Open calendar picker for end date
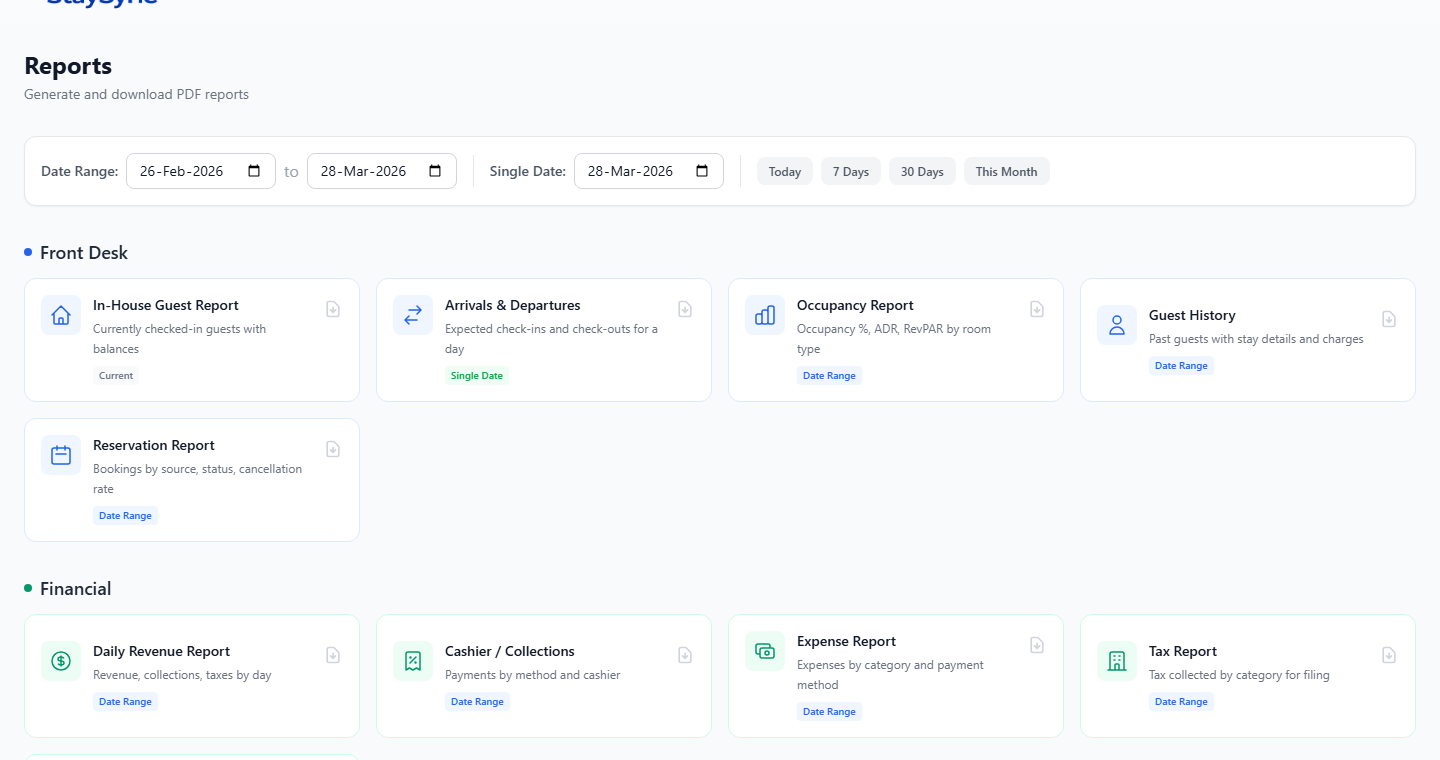This screenshot has height=760, width=1440. tap(435, 171)
